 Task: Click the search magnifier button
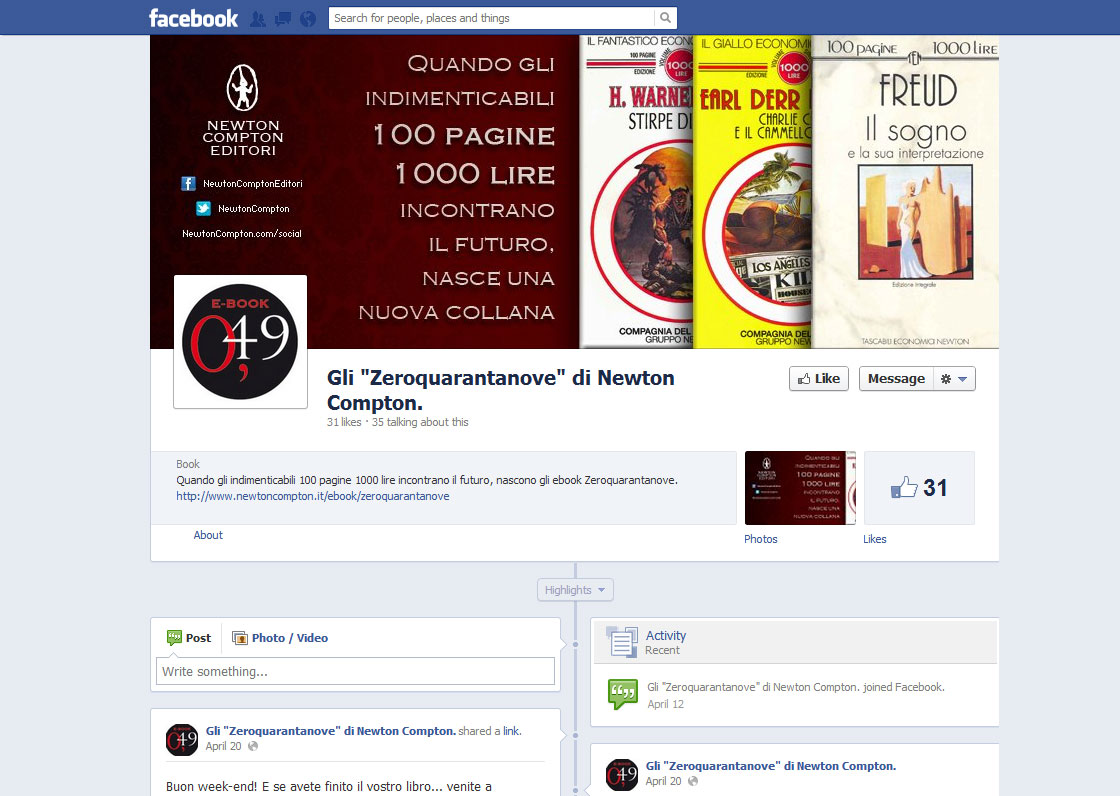click(665, 18)
